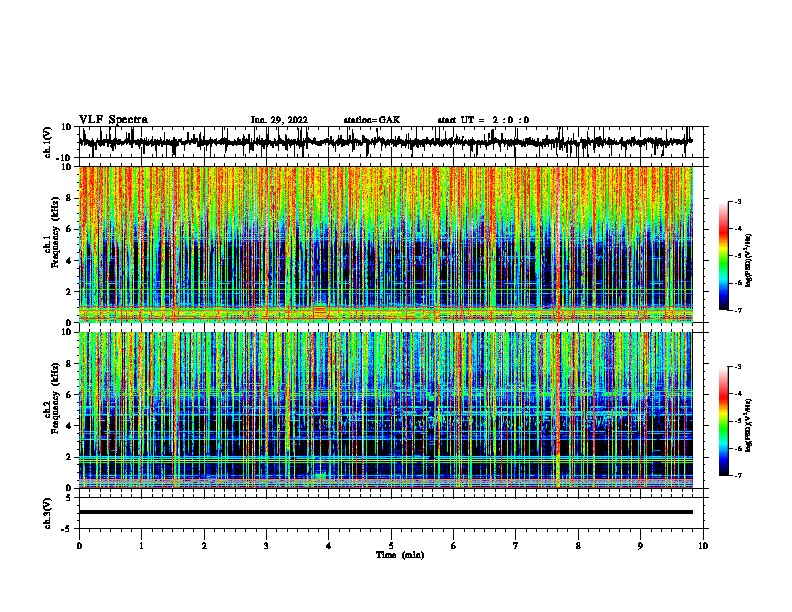Click the ch.1 spectrogram color scale bar

click(724, 256)
